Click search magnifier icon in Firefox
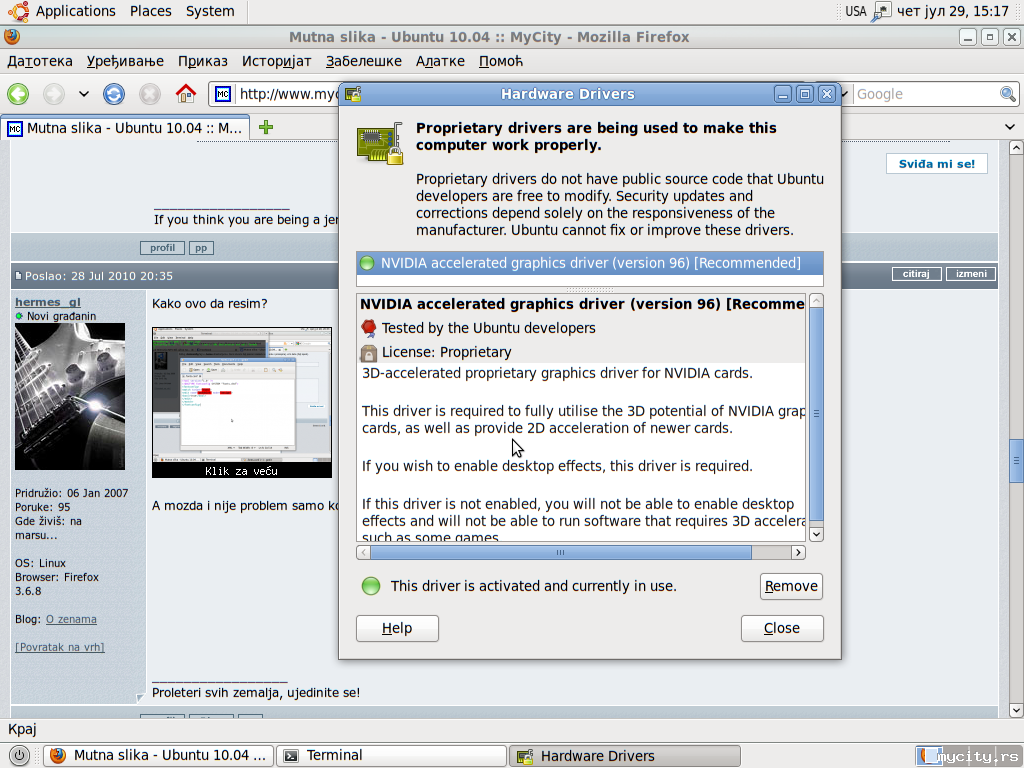The width and height of the screenshot is (1024, 768). coord(1008,94)
